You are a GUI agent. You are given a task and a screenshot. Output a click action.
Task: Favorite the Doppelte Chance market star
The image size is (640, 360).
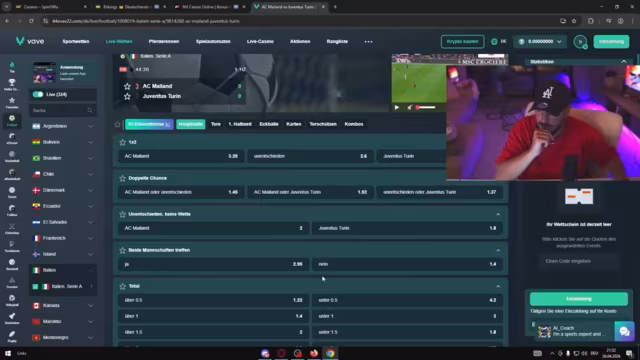tap(122, 178)
